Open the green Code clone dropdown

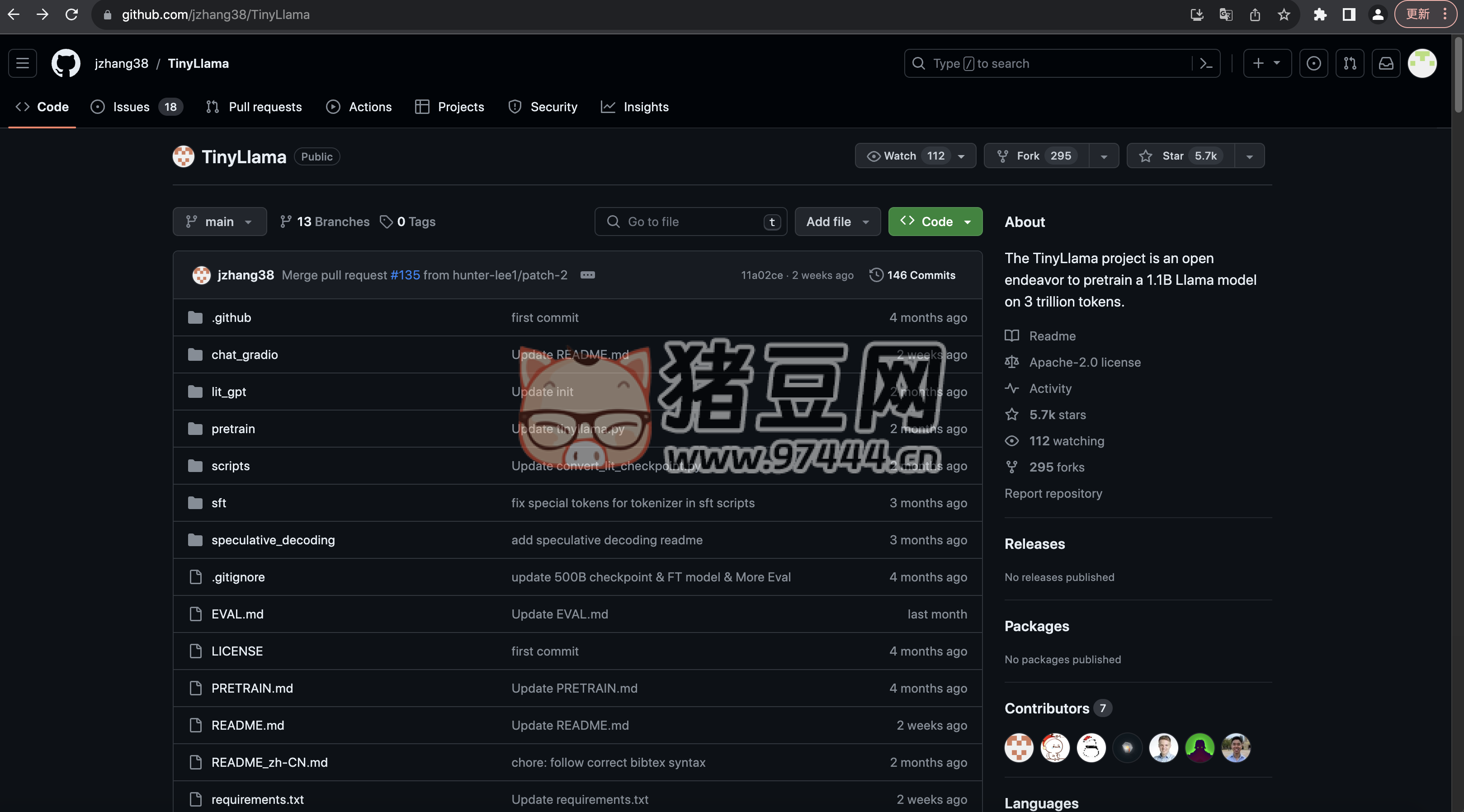coord(935,222)
